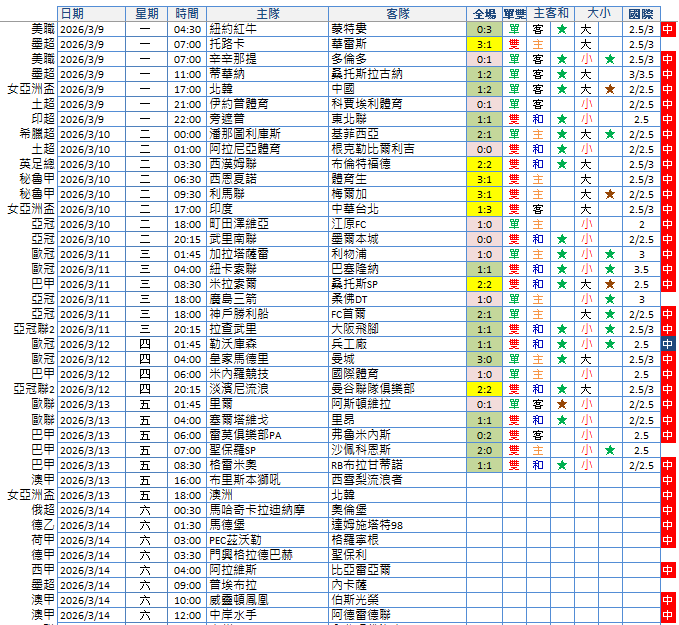Select the 國際 column header

pyautogui.click(x=641, y=14)
